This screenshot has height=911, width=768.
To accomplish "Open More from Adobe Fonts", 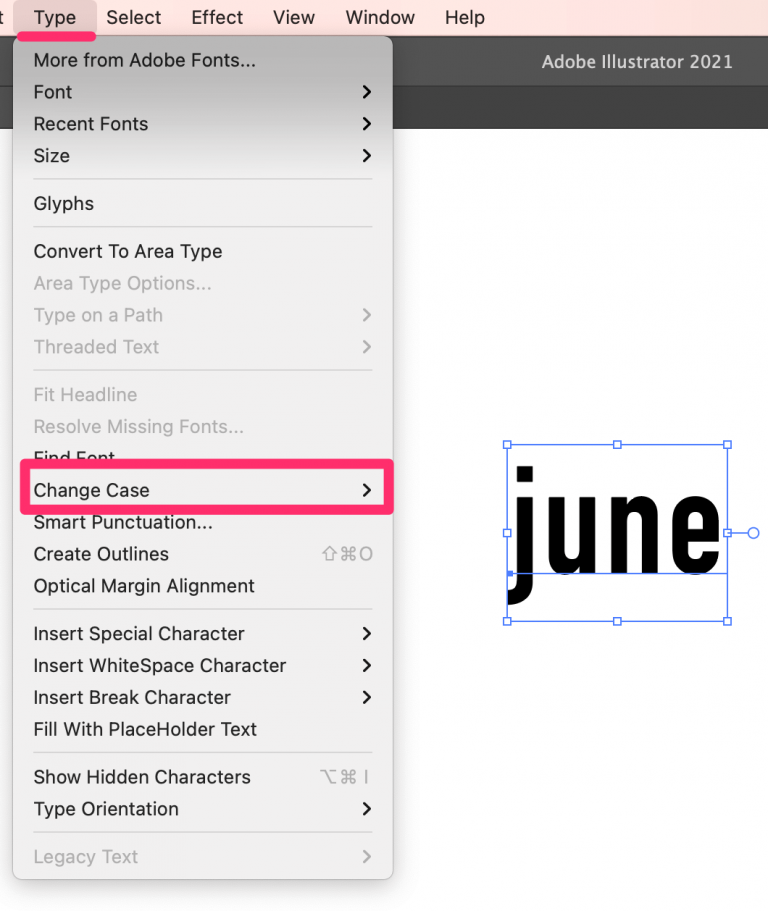I will [144, 60].
